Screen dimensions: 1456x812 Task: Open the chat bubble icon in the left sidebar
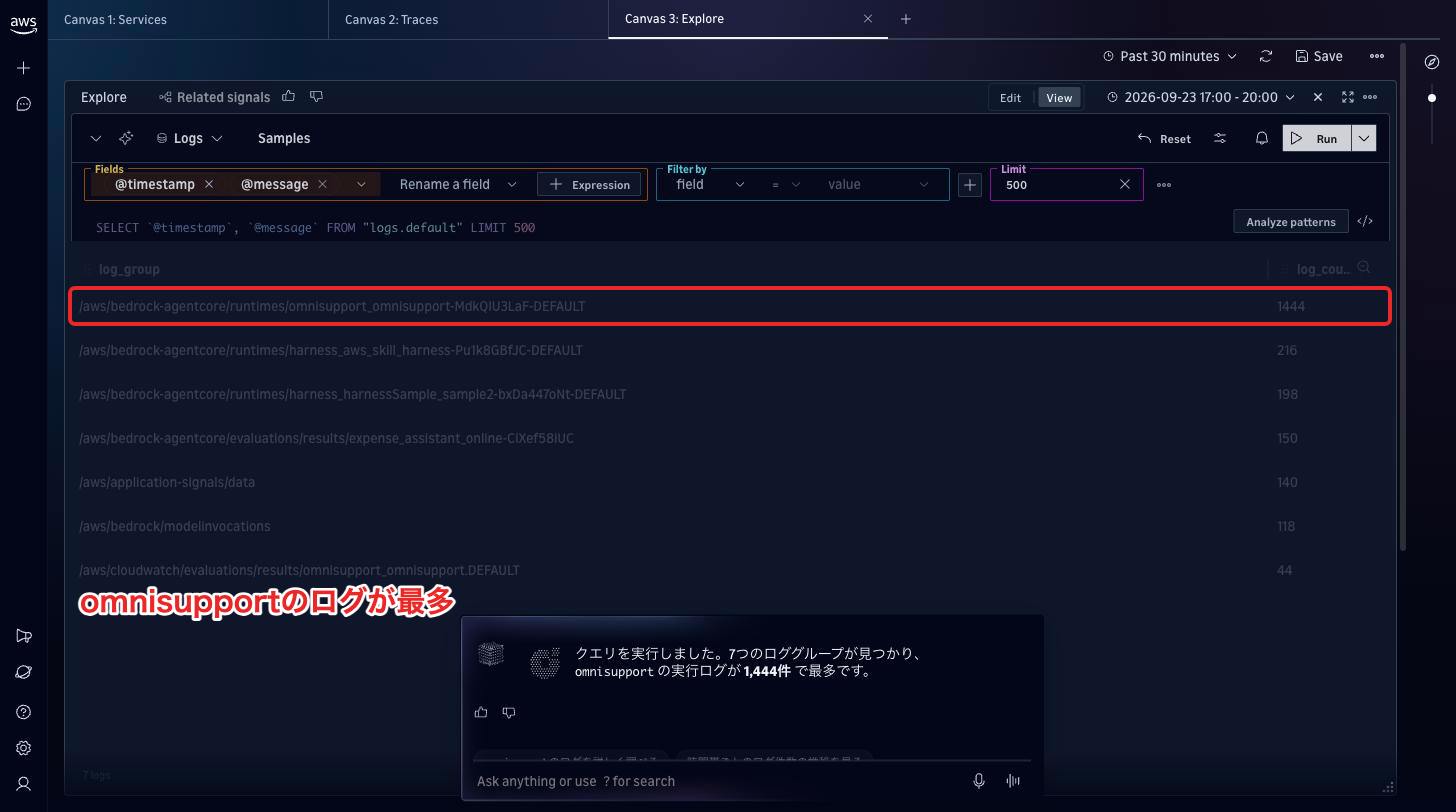[24, 104]
